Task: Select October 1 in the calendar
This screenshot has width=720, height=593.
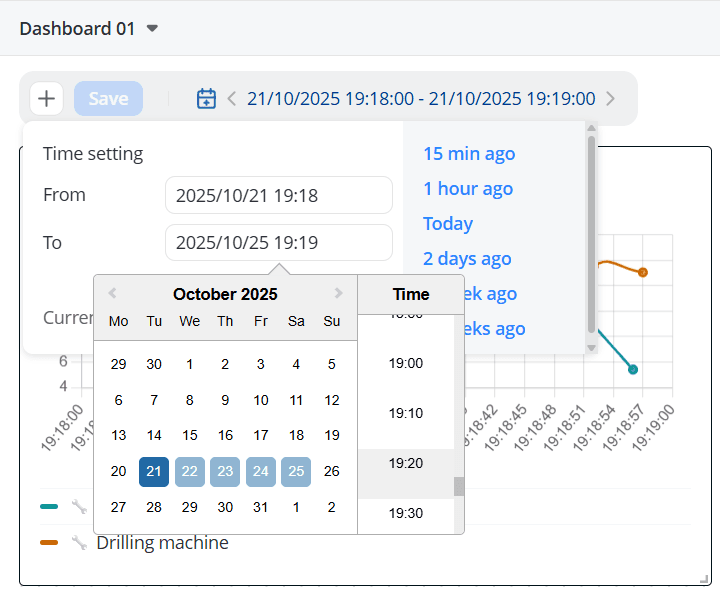Action: 190,365
